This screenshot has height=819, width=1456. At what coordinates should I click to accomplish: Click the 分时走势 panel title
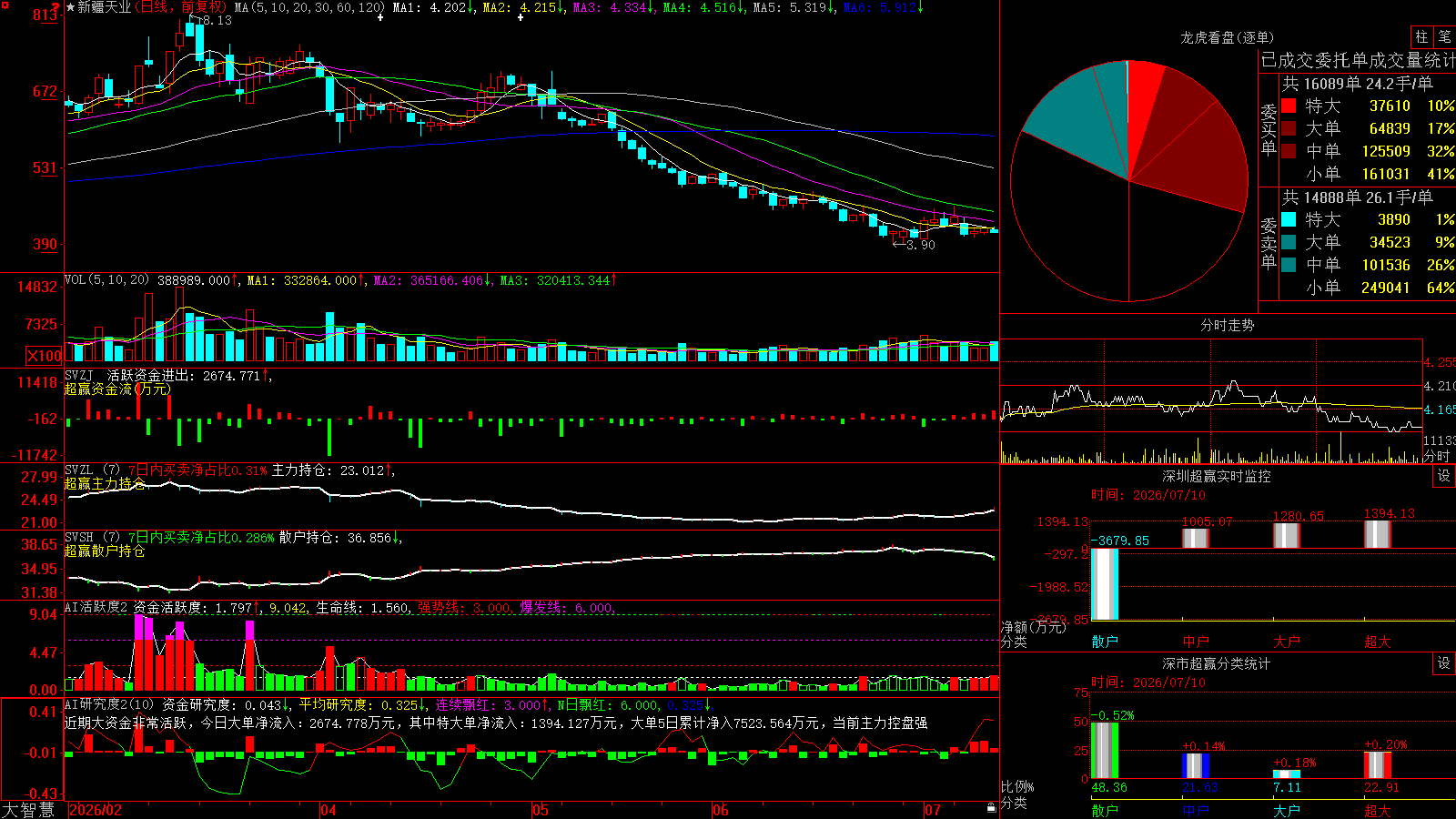[x=1227, y=325]
